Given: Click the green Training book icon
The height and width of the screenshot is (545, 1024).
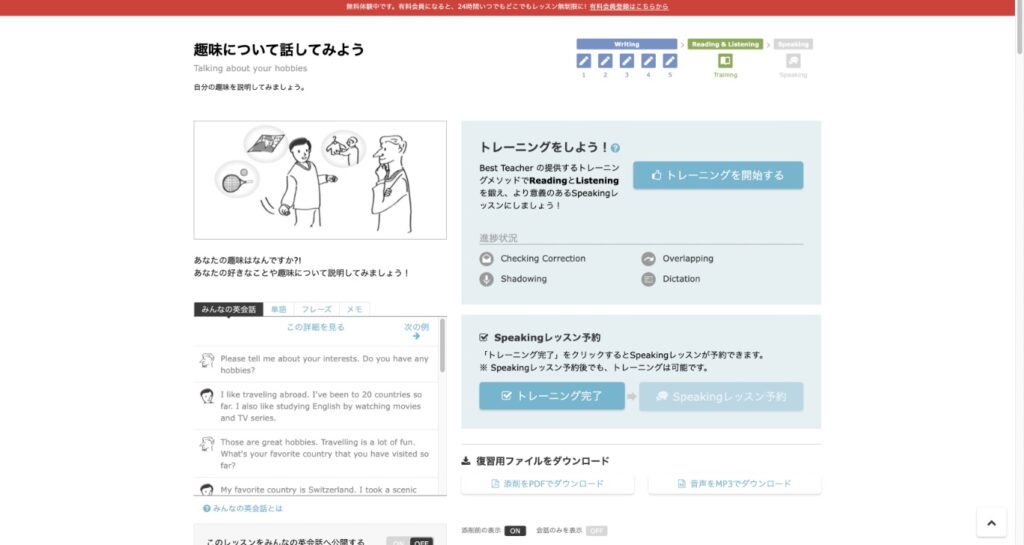Looking at the screenshot, I should coord(725,61).
